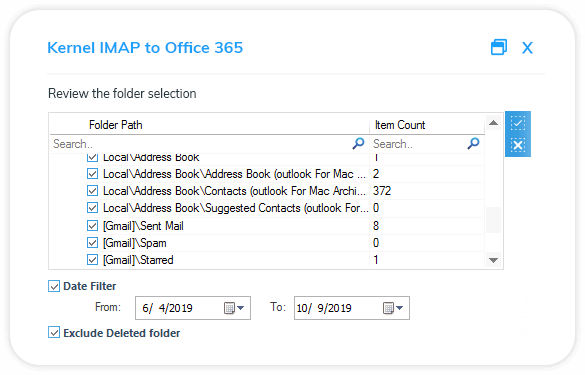Toggle Suggested Contacts folder checkbox
The image size is (585, 375).
click(92, 208)
